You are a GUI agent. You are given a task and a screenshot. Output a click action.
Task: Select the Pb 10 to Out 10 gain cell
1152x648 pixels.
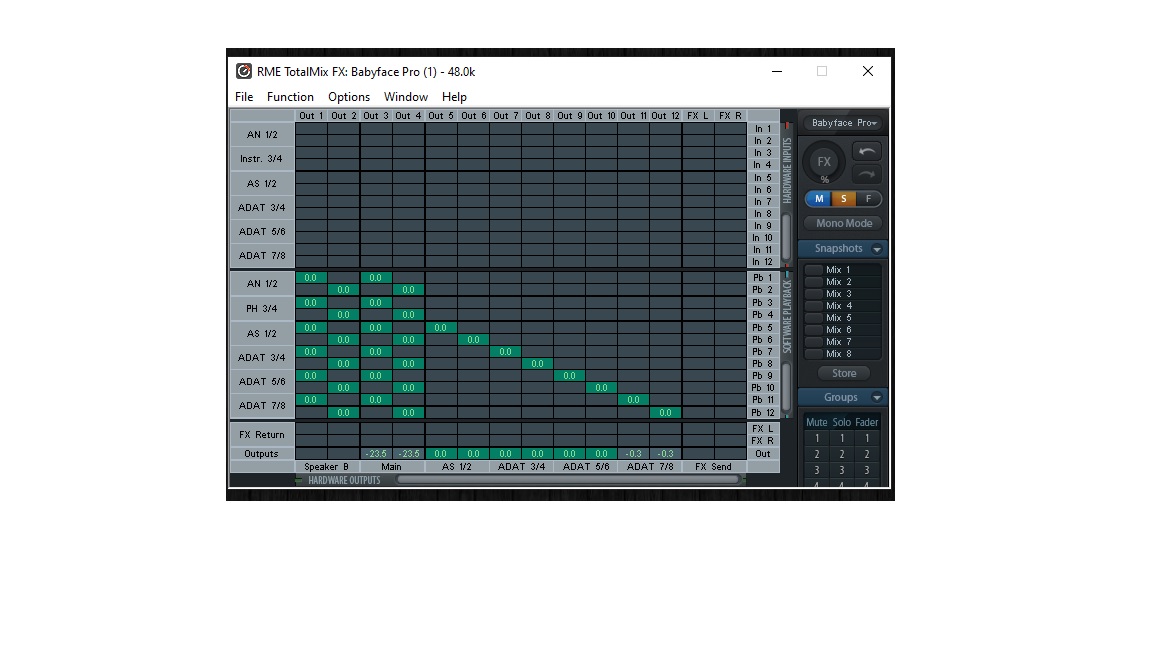coord(602,388)
